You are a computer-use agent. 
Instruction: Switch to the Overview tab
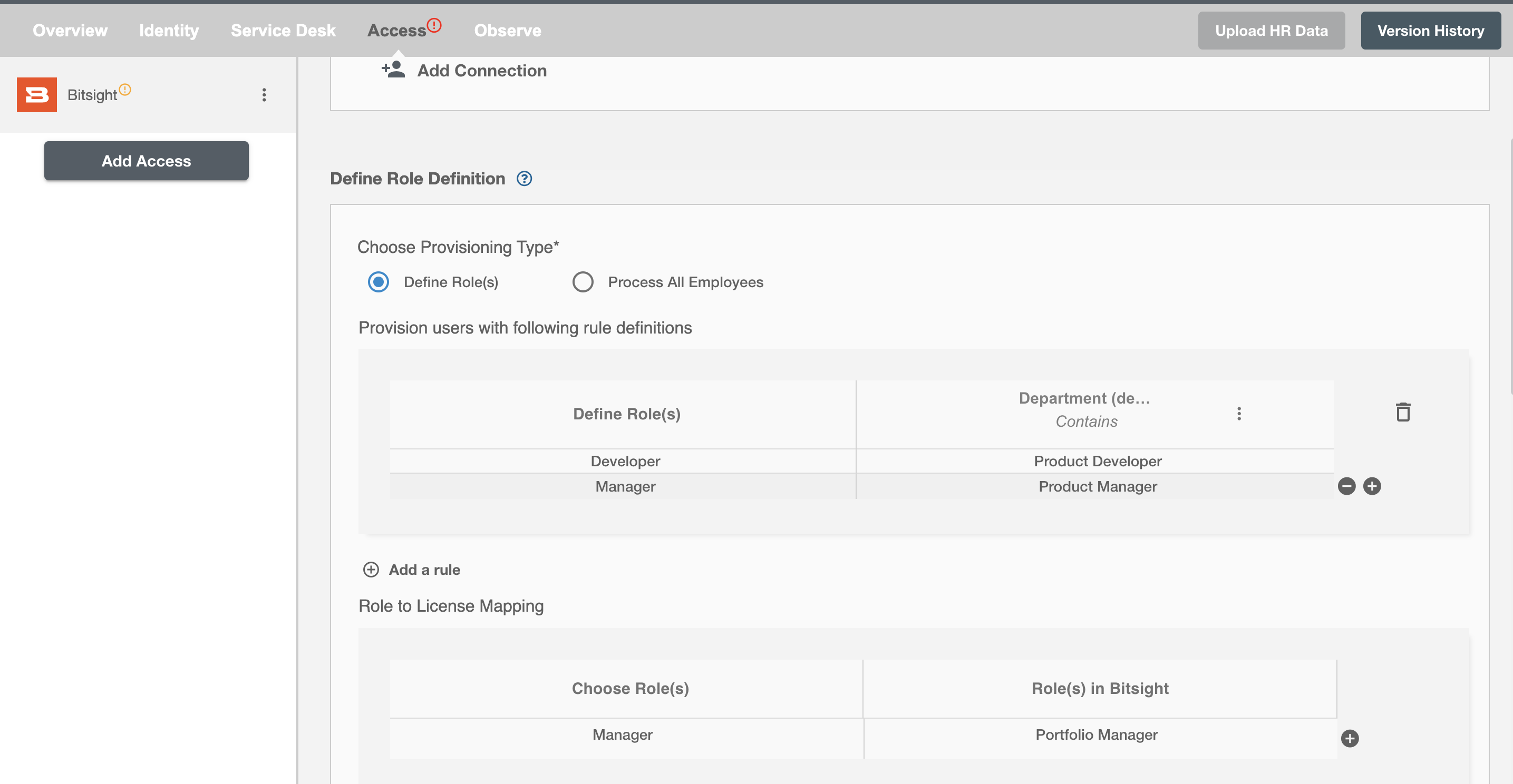tap(70, 30)
